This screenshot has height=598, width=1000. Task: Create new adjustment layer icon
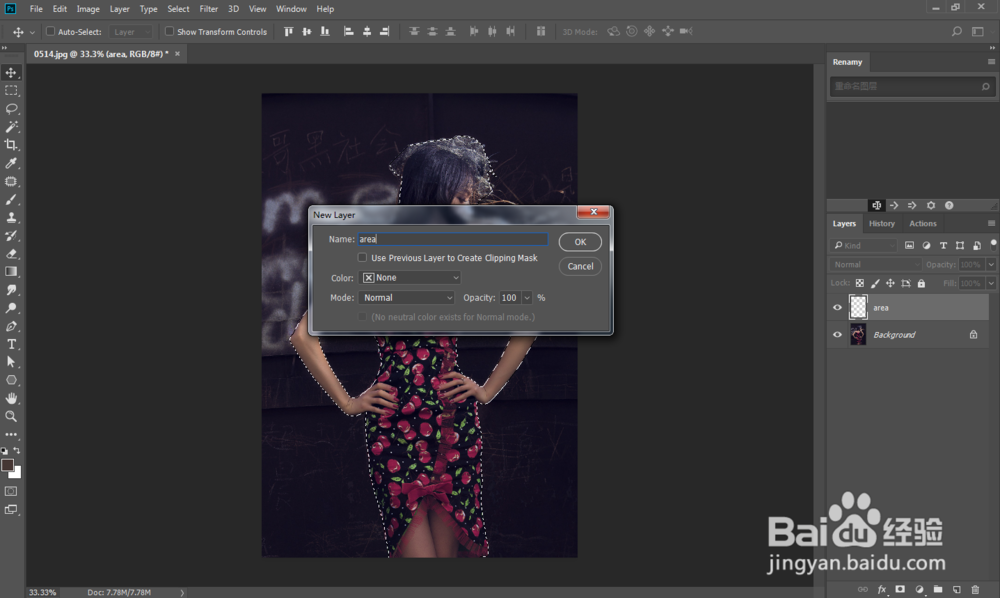(919, 589)
